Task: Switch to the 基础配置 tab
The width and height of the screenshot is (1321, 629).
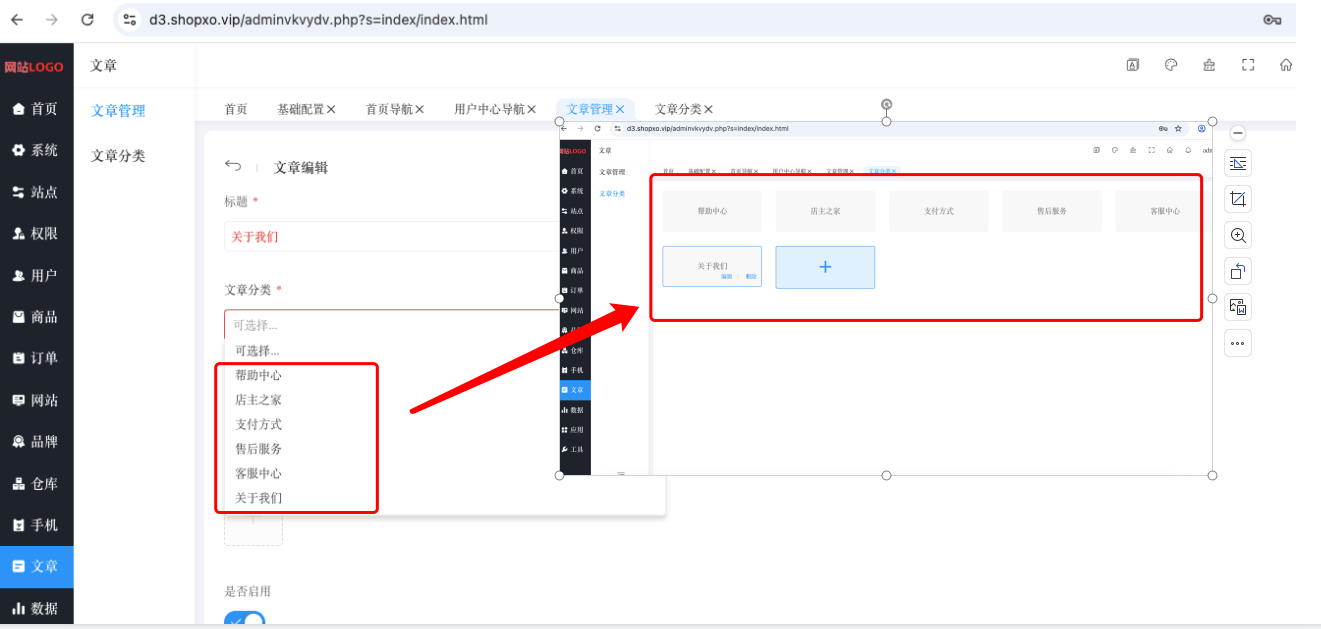Action: point(300,109)
